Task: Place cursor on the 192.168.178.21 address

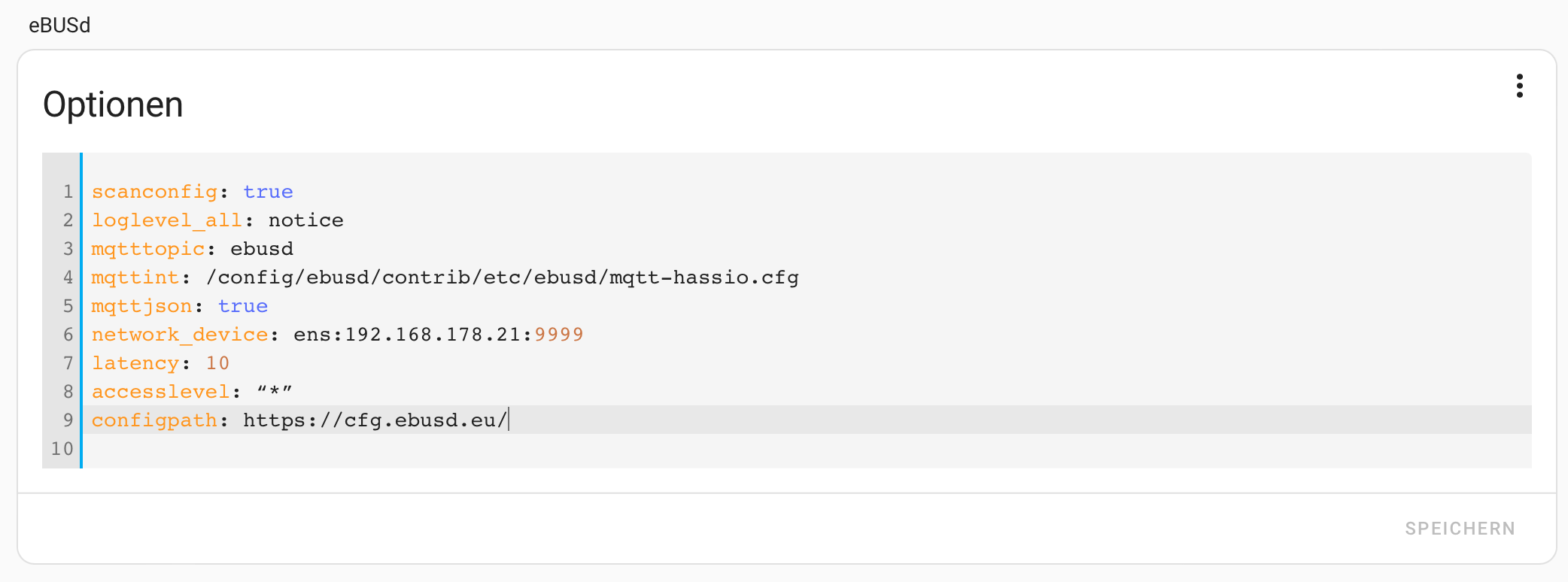Action: click(x=433, y=335)
